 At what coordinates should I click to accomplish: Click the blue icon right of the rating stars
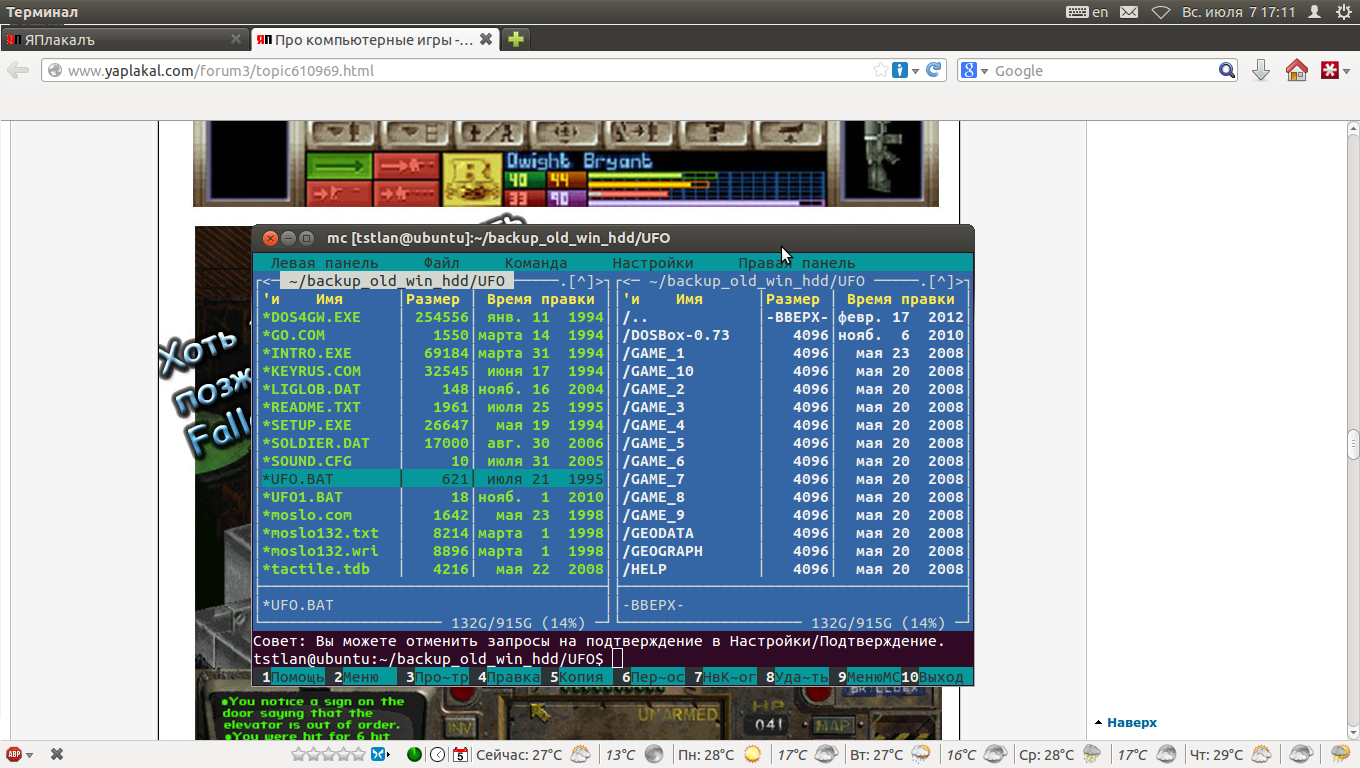coord(379,754)
